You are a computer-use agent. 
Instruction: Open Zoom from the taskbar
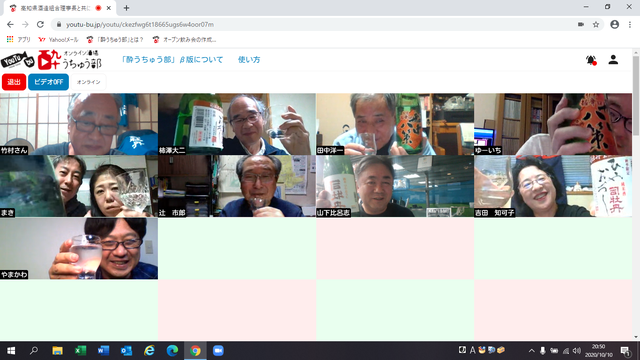click(218, 351)
